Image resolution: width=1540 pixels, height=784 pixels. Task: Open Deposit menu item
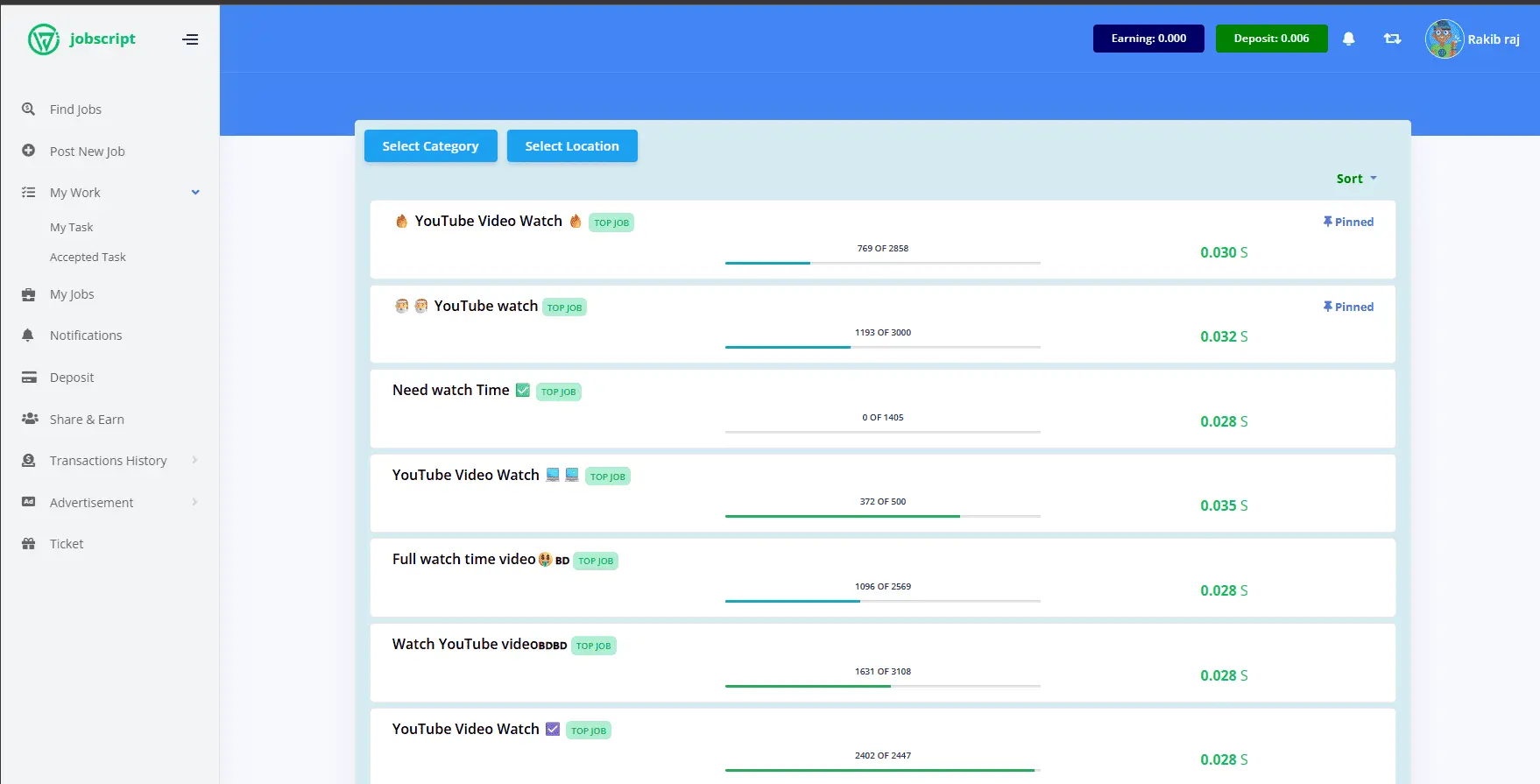pyautogui.click(x=72, y=378)
